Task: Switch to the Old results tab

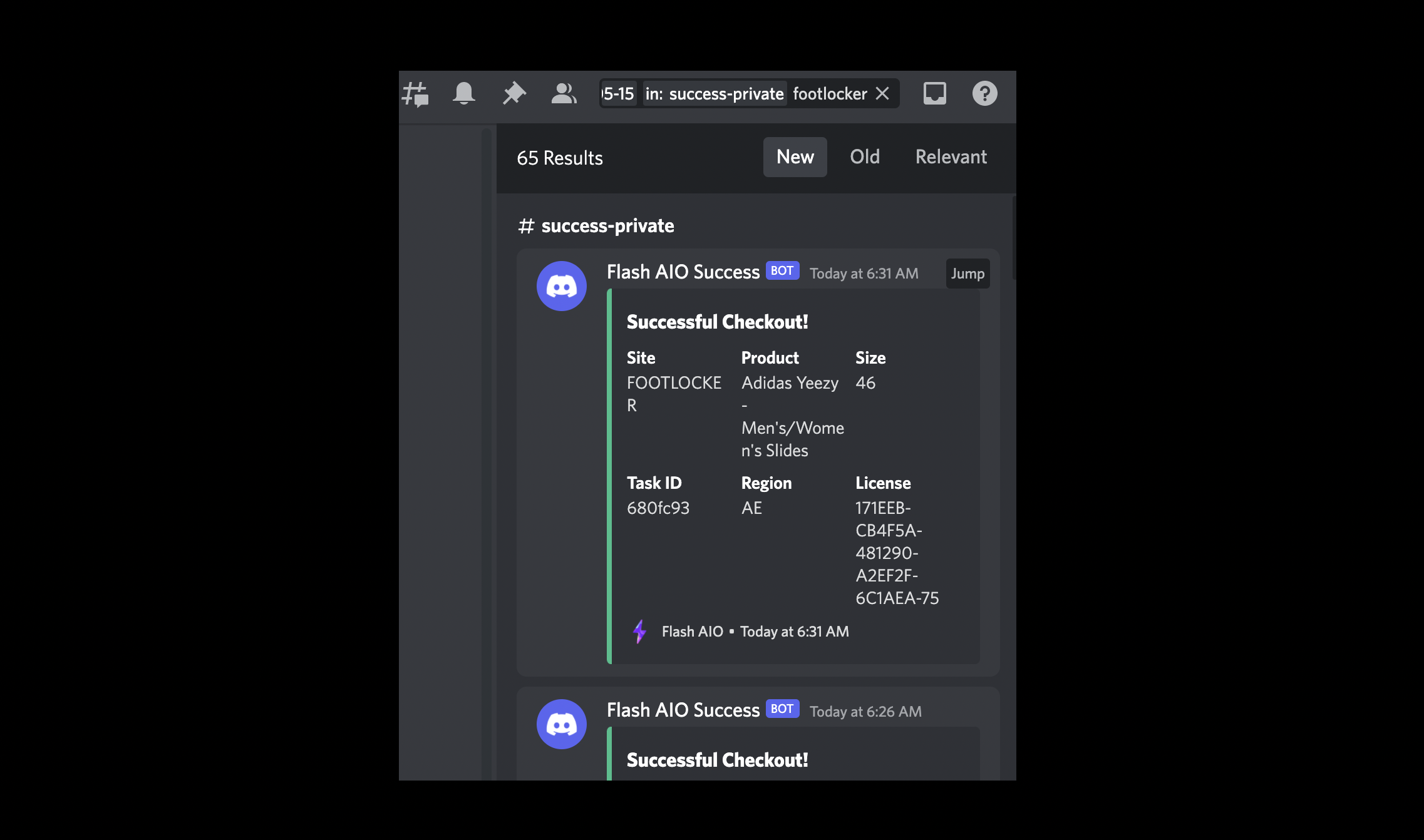Action: [864, 157]
